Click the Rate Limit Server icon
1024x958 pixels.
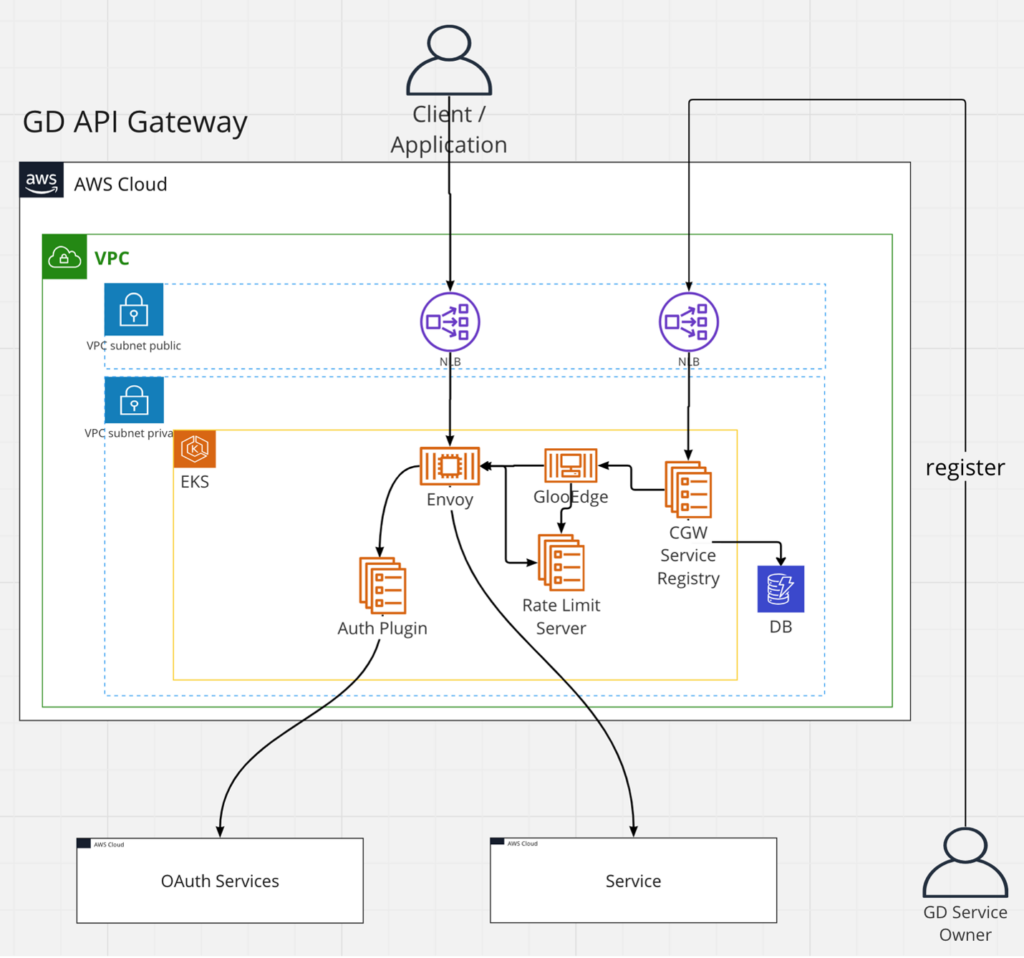click(560, 561)
